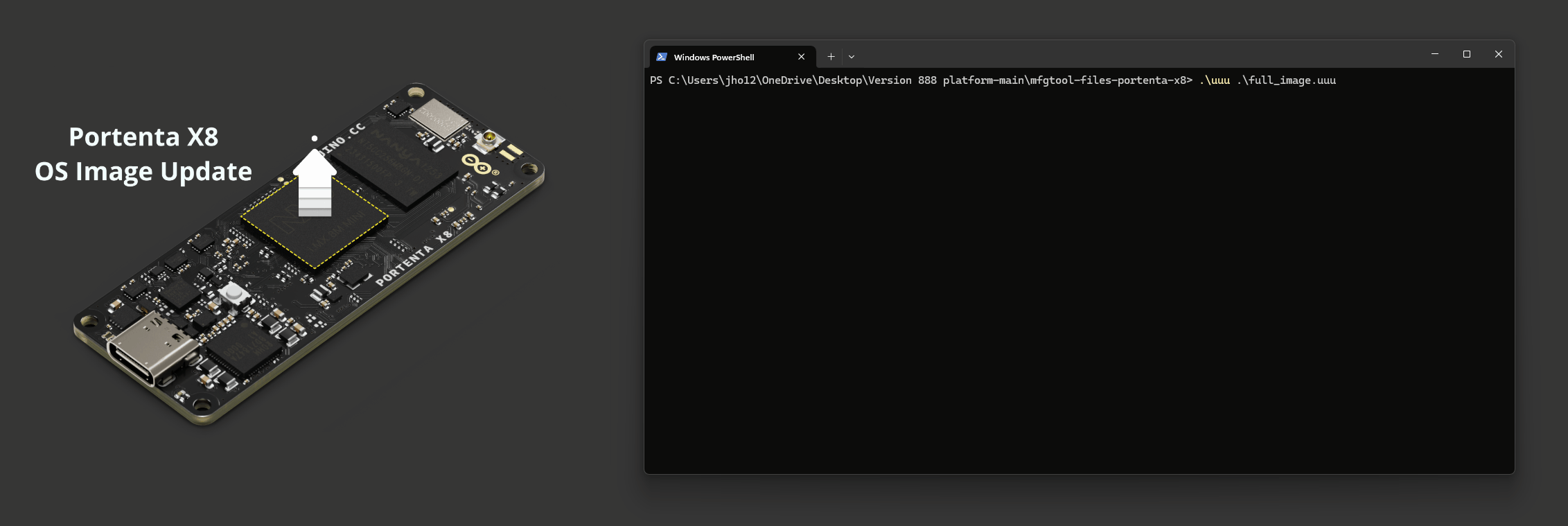This screenshot has width=1568, height=526.
Task: Open a new terminal tab with plus
Action: 831,57
